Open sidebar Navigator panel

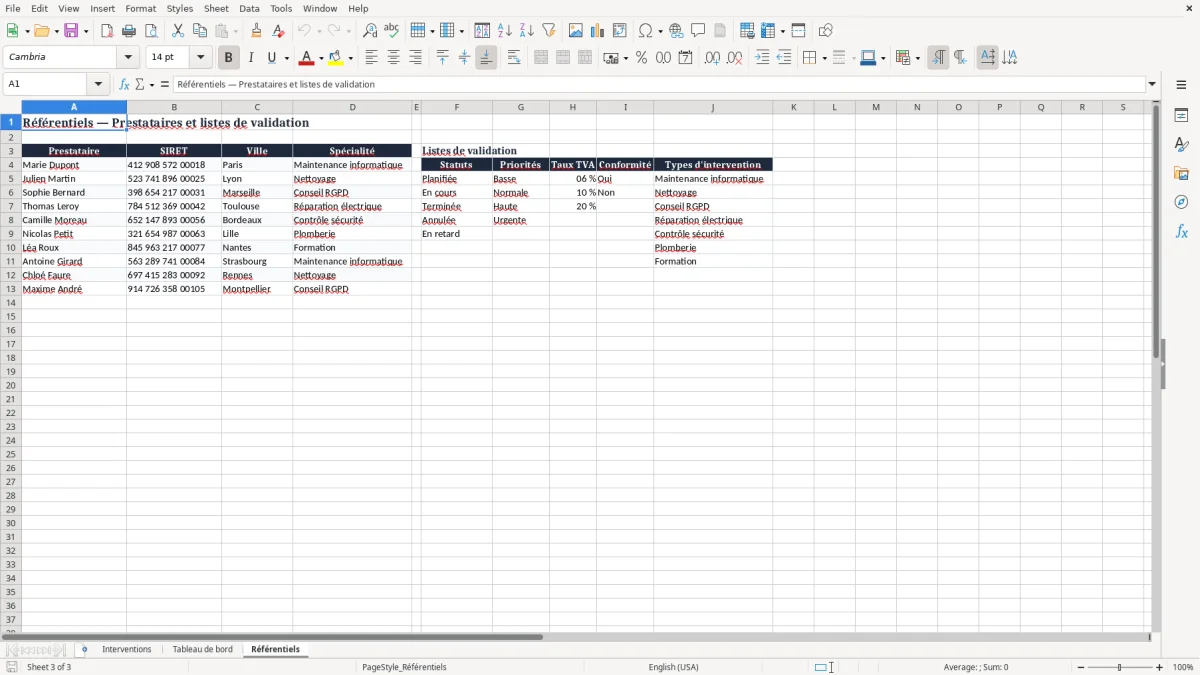1181,202
